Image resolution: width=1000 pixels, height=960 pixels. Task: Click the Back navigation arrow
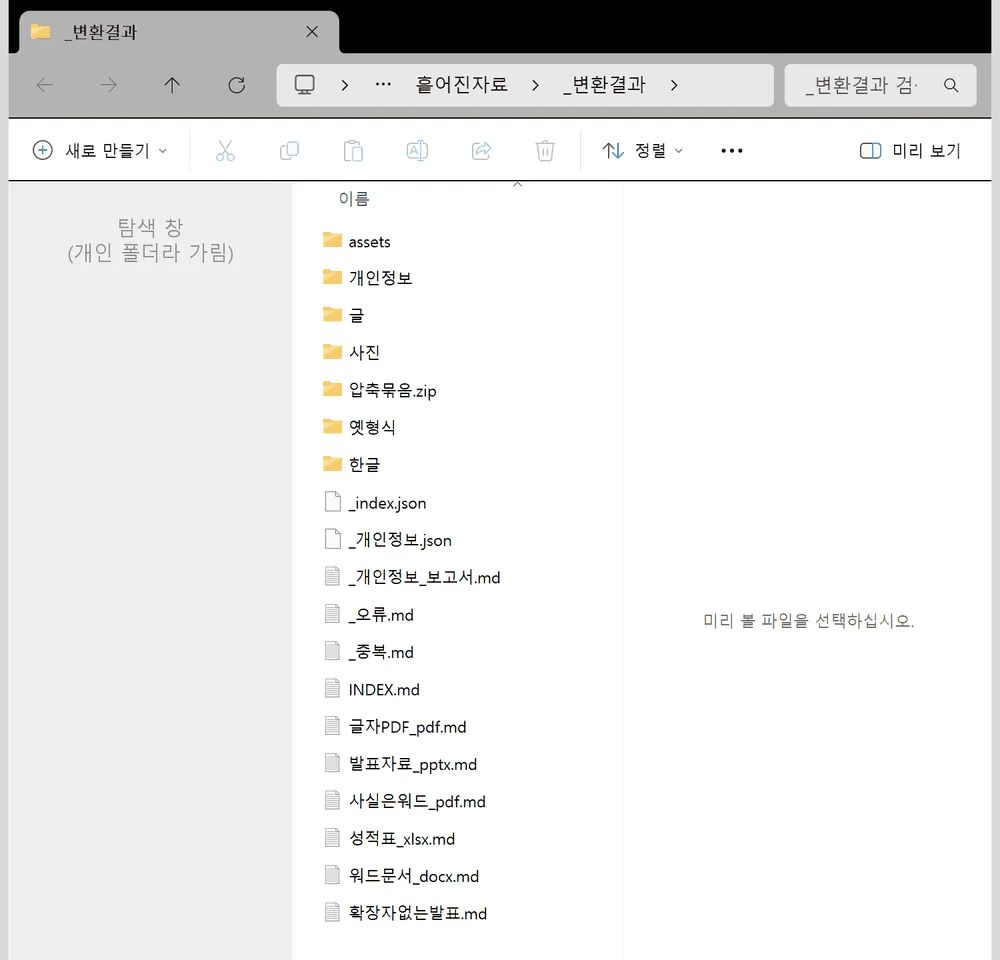pos(45,85)
